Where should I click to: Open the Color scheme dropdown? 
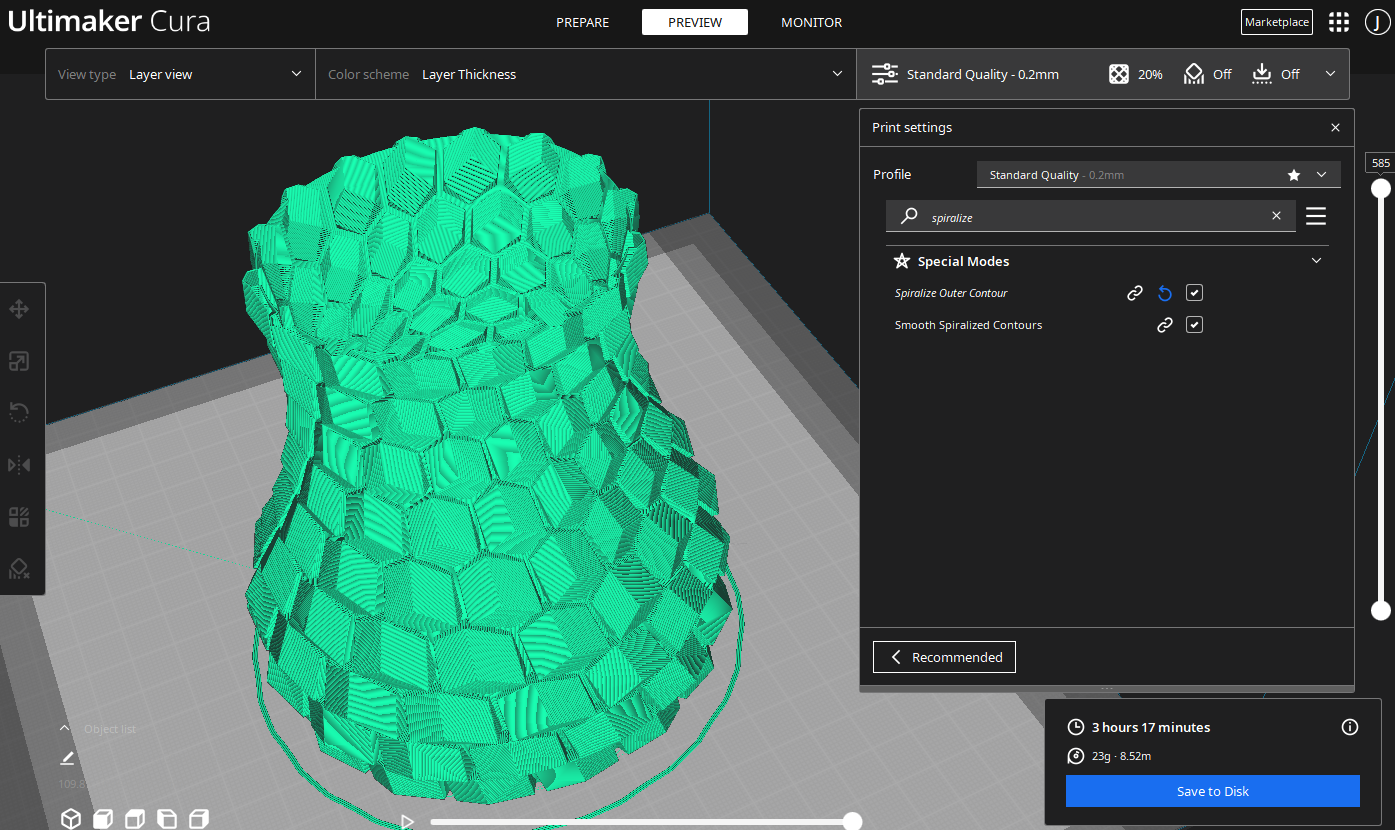pos(585,74)
